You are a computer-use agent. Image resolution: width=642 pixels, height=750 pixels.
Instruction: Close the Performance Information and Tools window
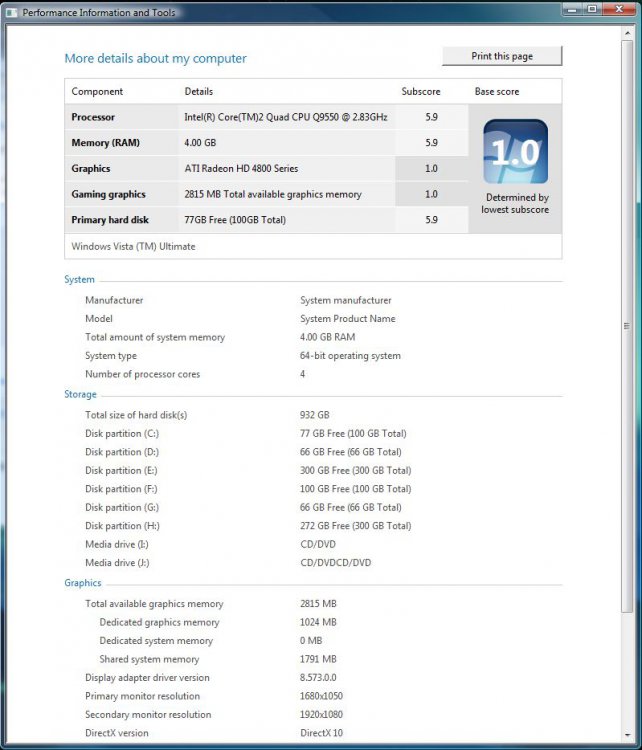click(x=619, y=9)
